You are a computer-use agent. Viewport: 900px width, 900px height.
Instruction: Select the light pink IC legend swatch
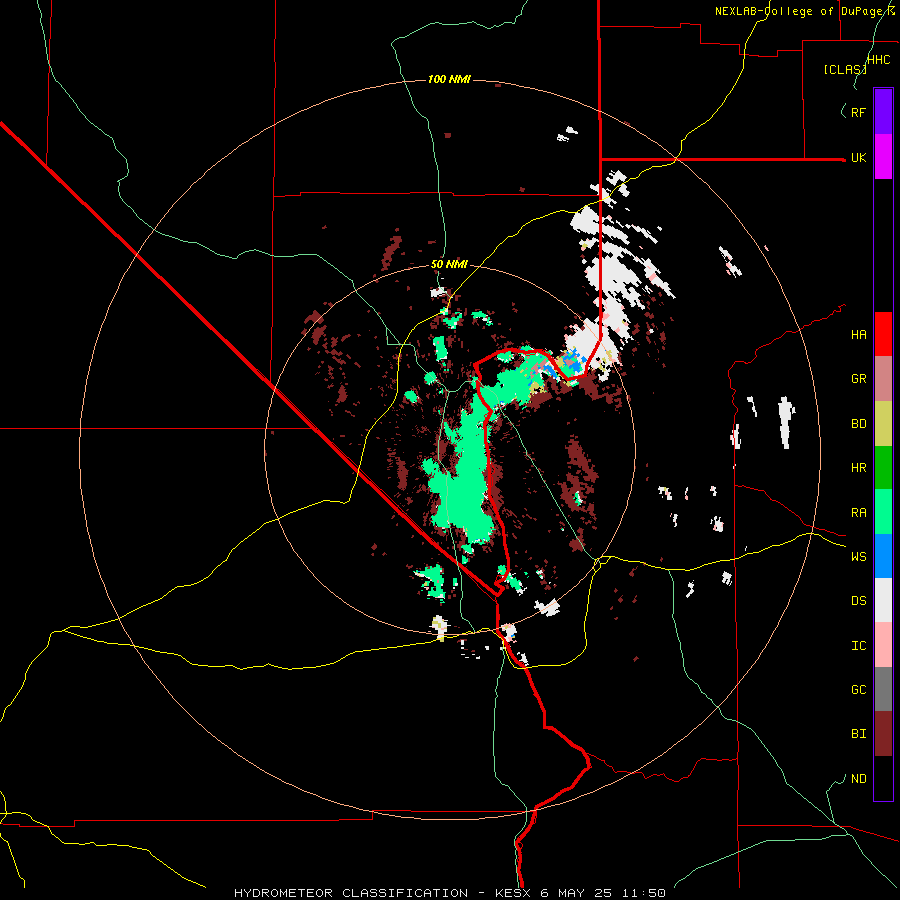point(883,645)
